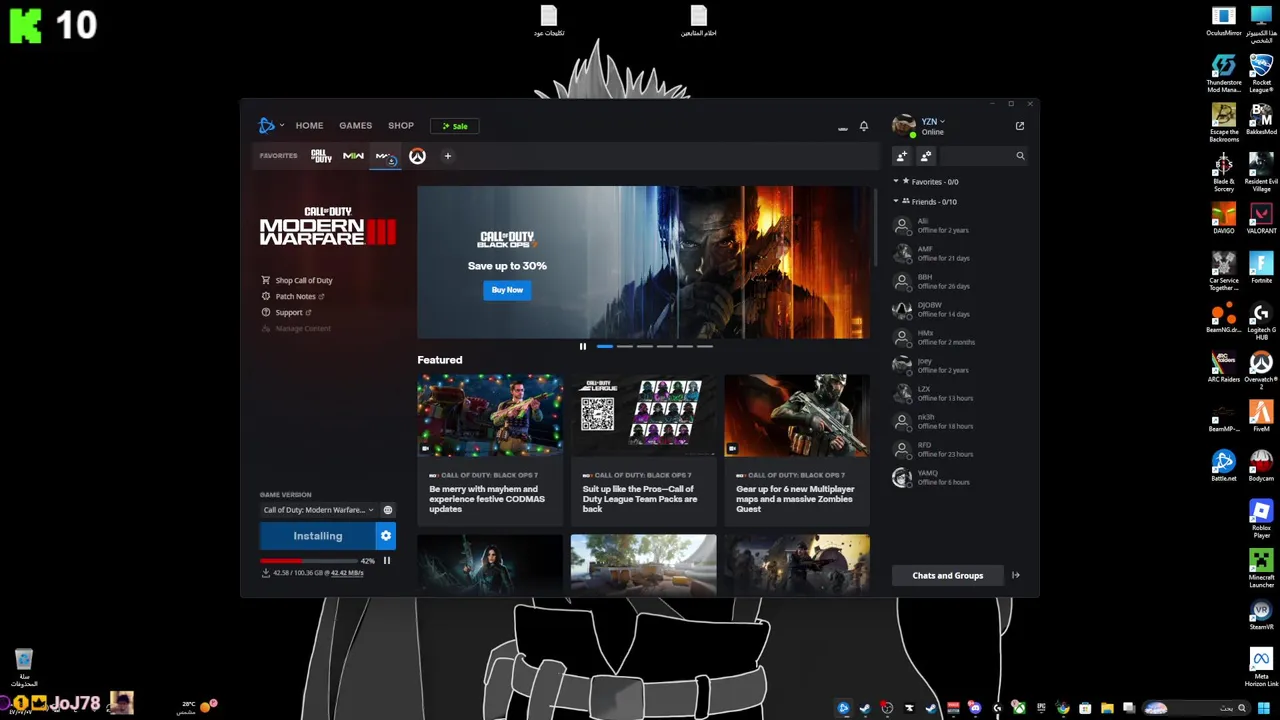Screen dimensions: 1280x720
Task: Click Discord icon in taskbar
Action: [x=974, y=708]
